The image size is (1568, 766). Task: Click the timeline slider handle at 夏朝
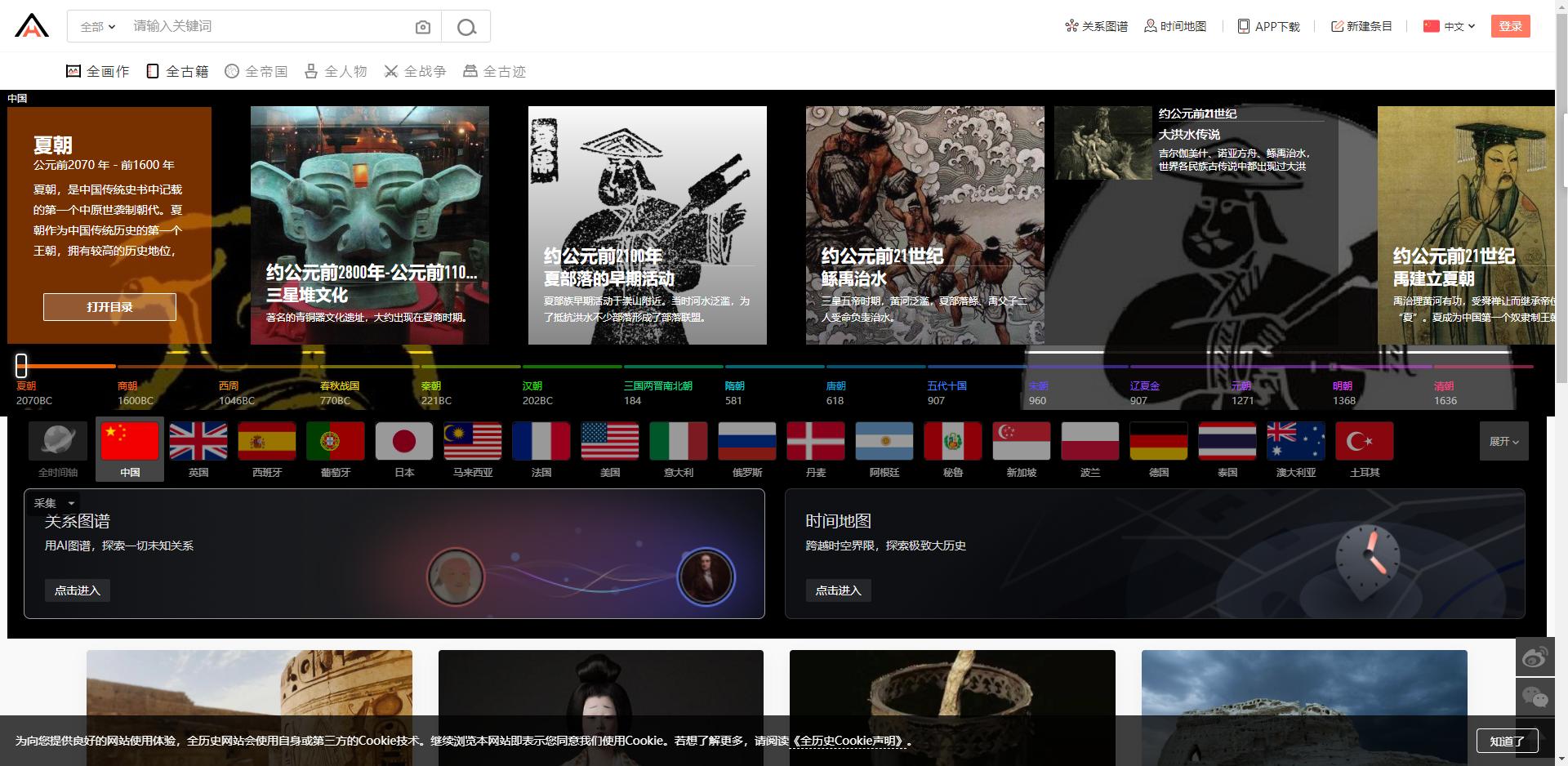tap(21, 365)
